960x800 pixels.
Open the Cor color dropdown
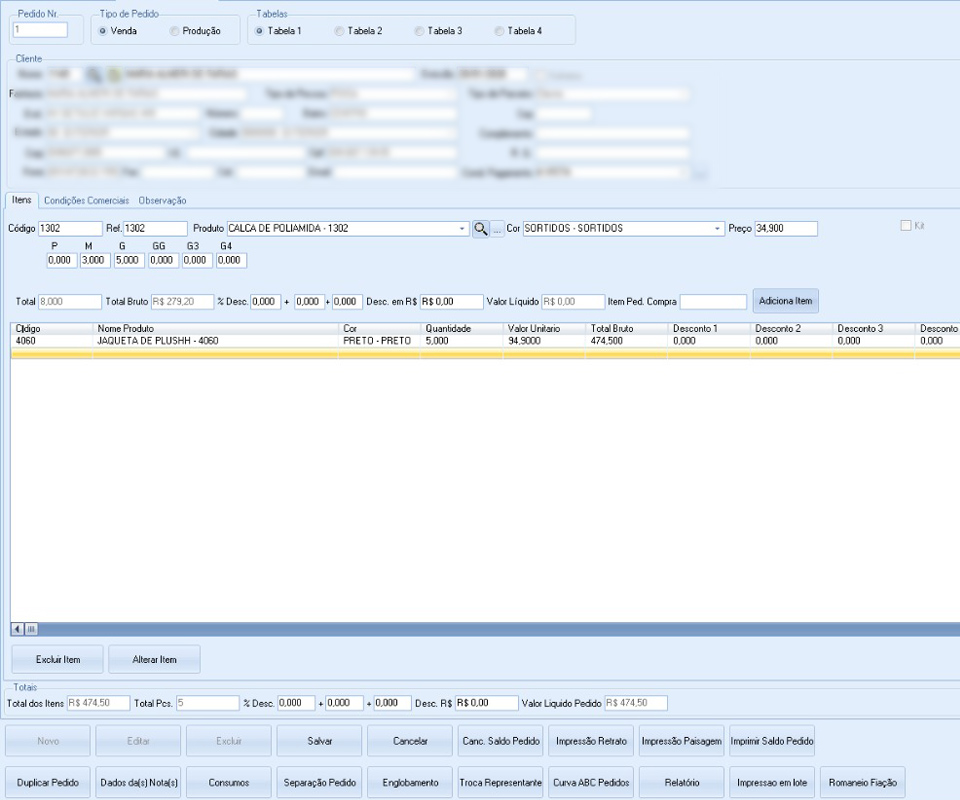(x=718, y=229)
